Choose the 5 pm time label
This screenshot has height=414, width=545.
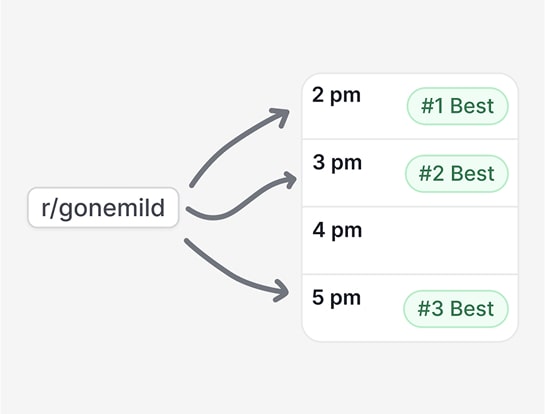click(x=336, y=298)
